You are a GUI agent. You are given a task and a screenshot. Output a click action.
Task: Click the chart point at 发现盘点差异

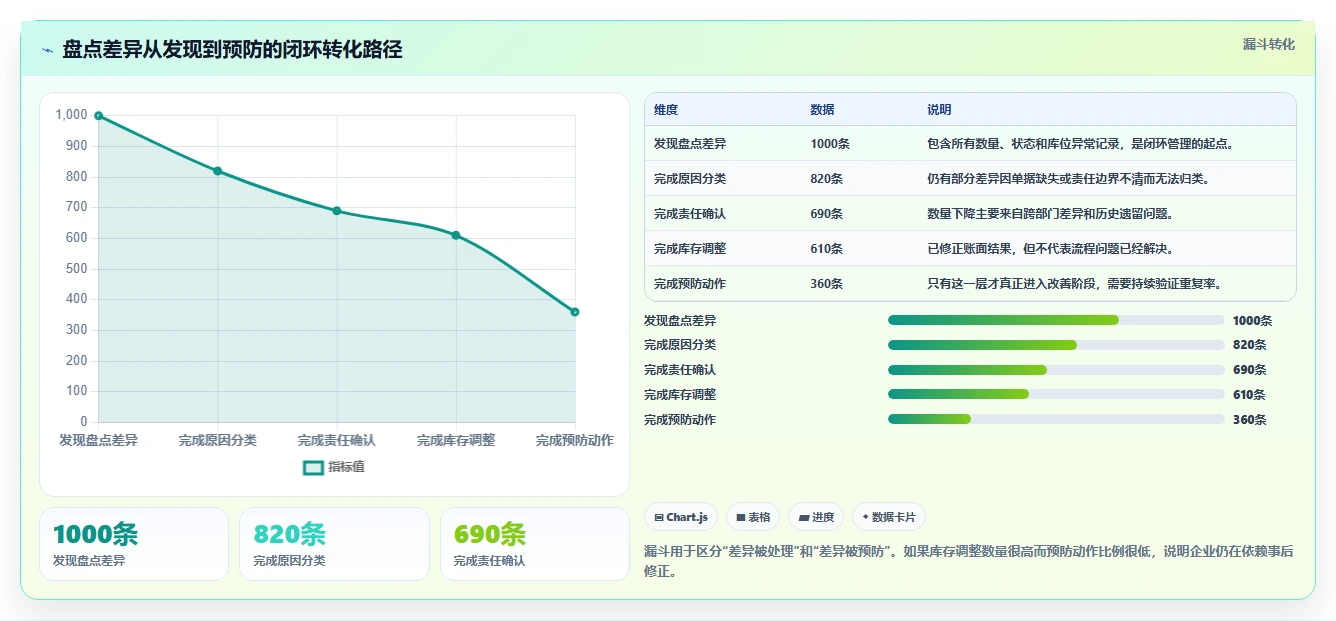[98, 116]
